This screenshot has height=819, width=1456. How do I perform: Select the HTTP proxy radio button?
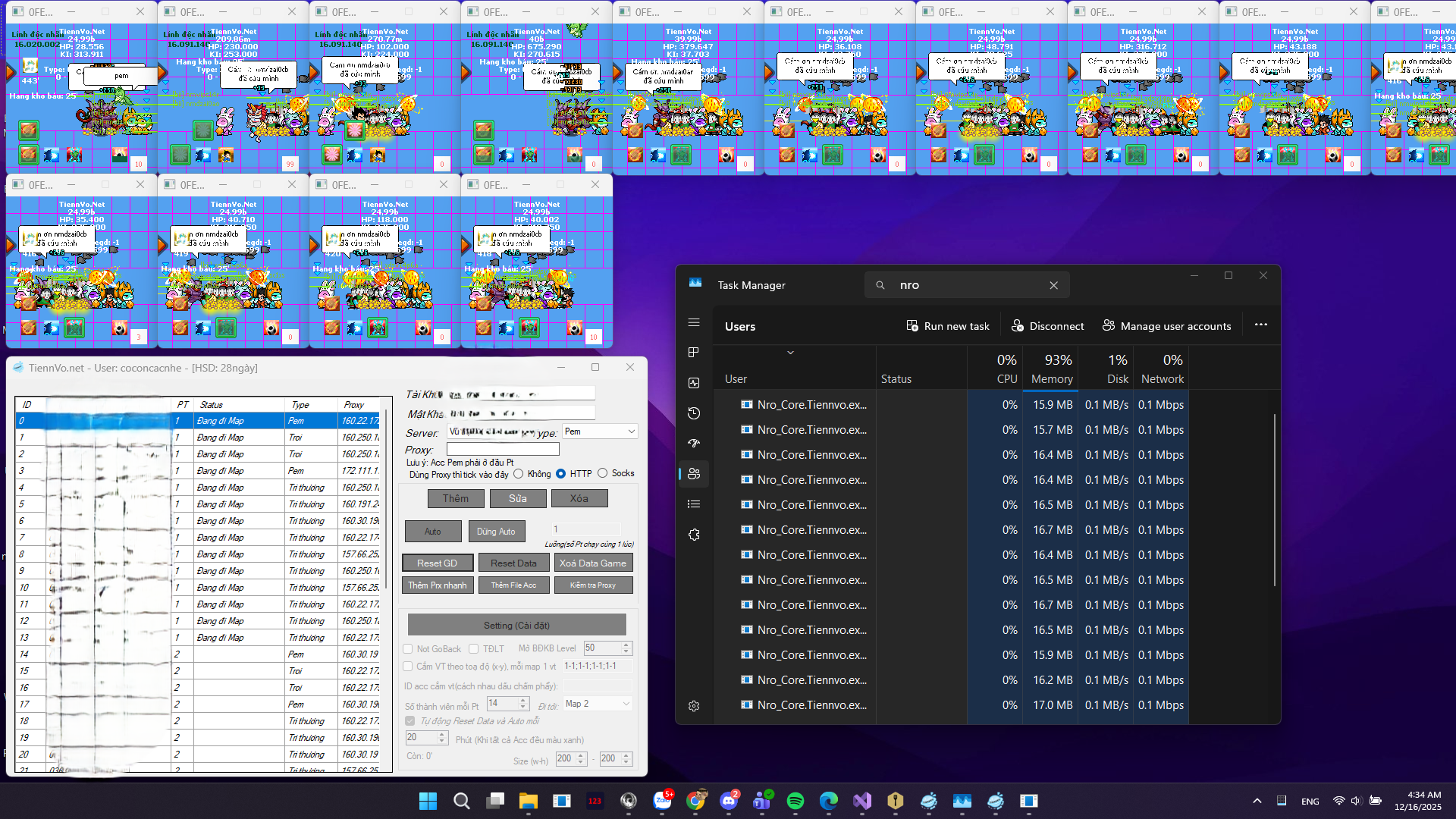point(560,473)
